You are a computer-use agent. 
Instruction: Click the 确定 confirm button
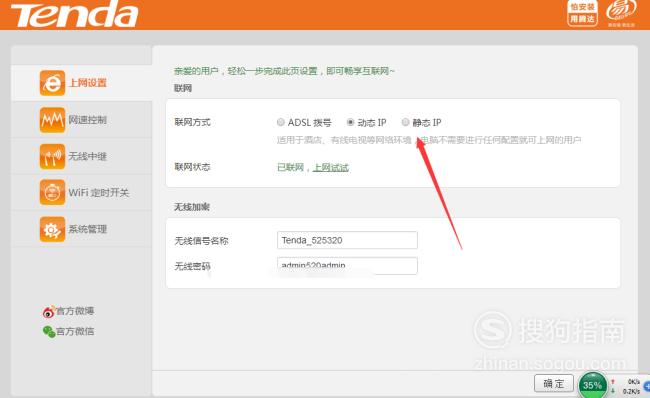(x=554, y=384)
